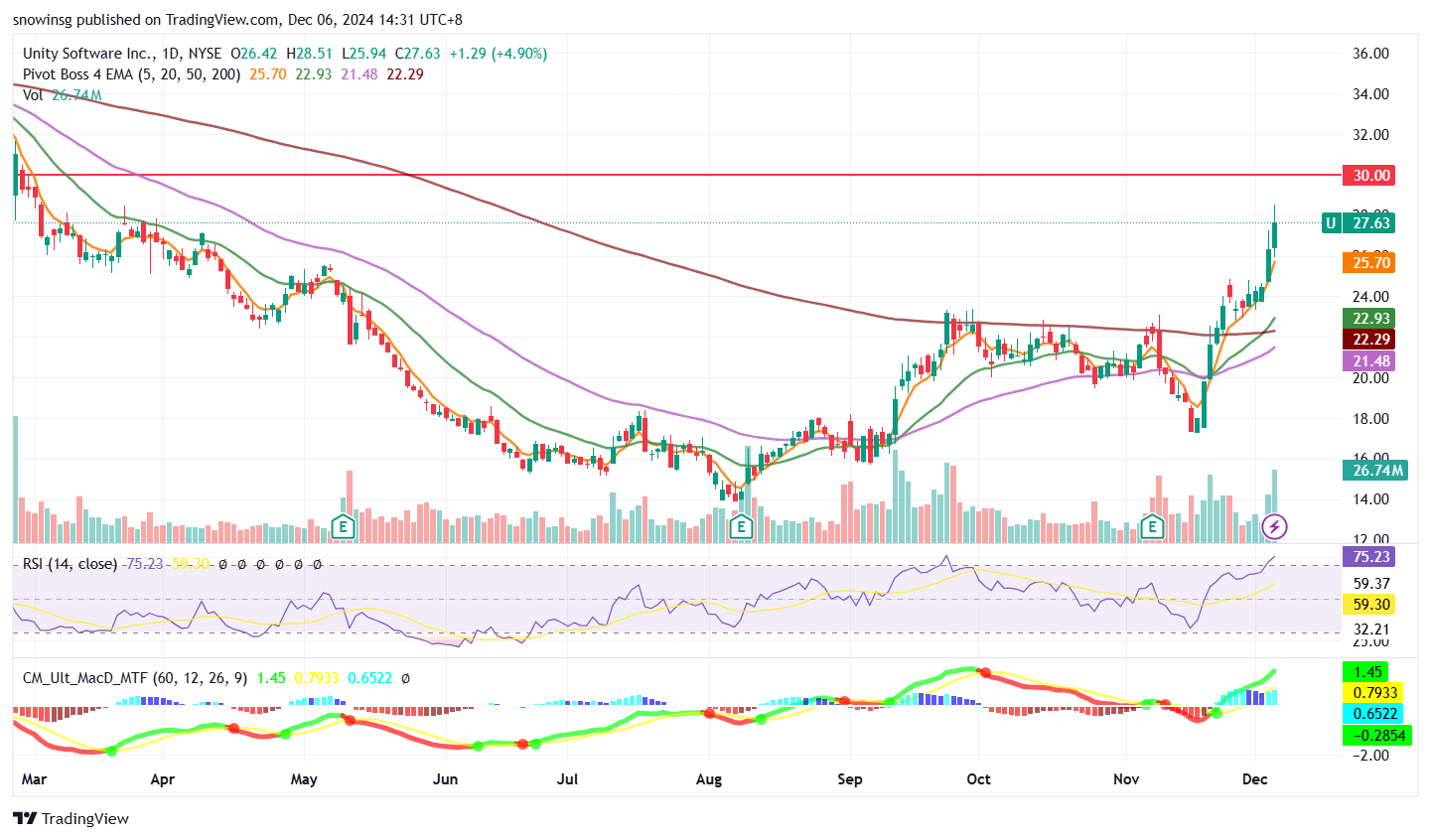This screenshot has width=1431, height=840.
Task: Click the TradingView logo
Action: coord(72,818)
